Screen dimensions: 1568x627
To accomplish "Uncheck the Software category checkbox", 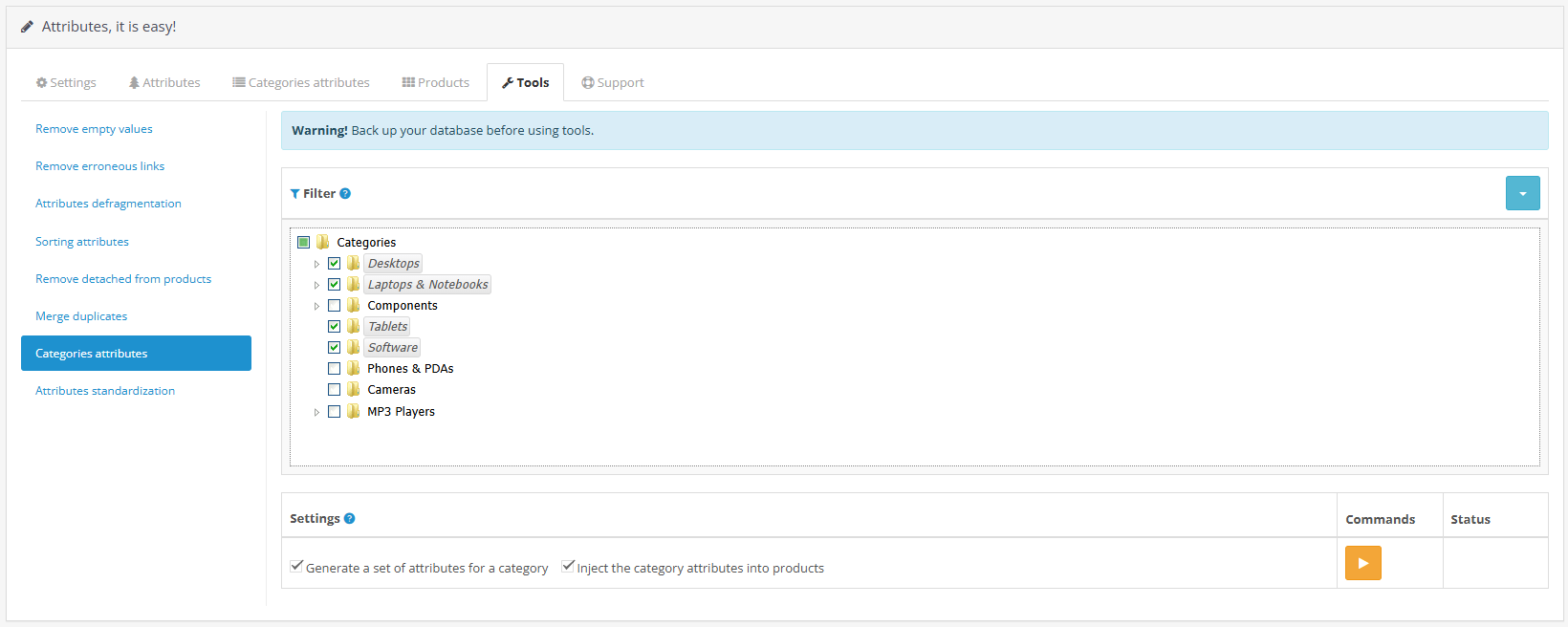I will click(x=334, y=347).
